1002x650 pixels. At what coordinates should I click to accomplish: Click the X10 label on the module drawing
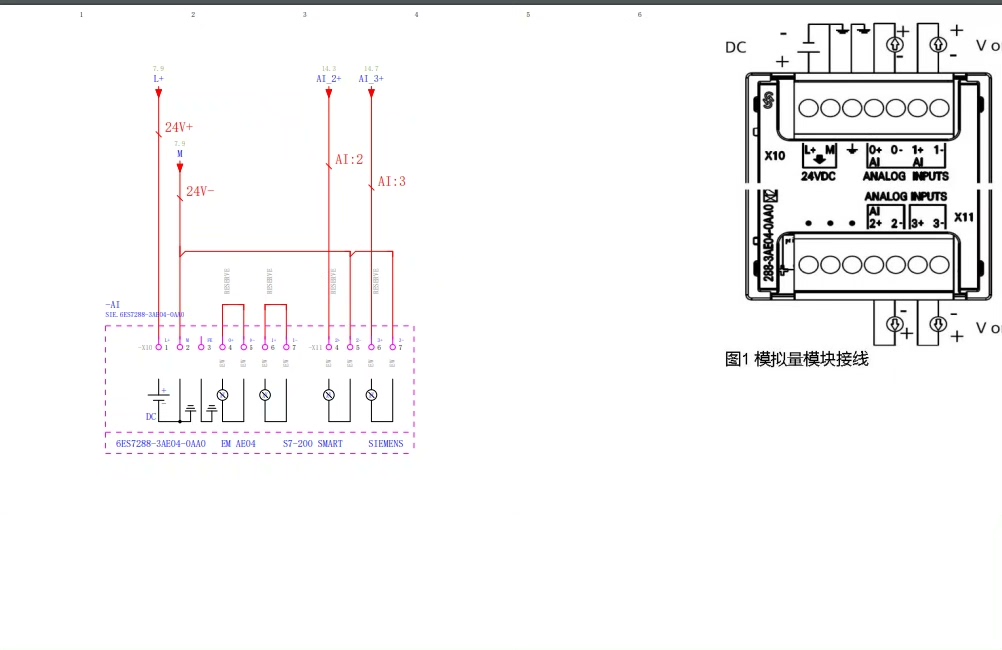[775, 155]
